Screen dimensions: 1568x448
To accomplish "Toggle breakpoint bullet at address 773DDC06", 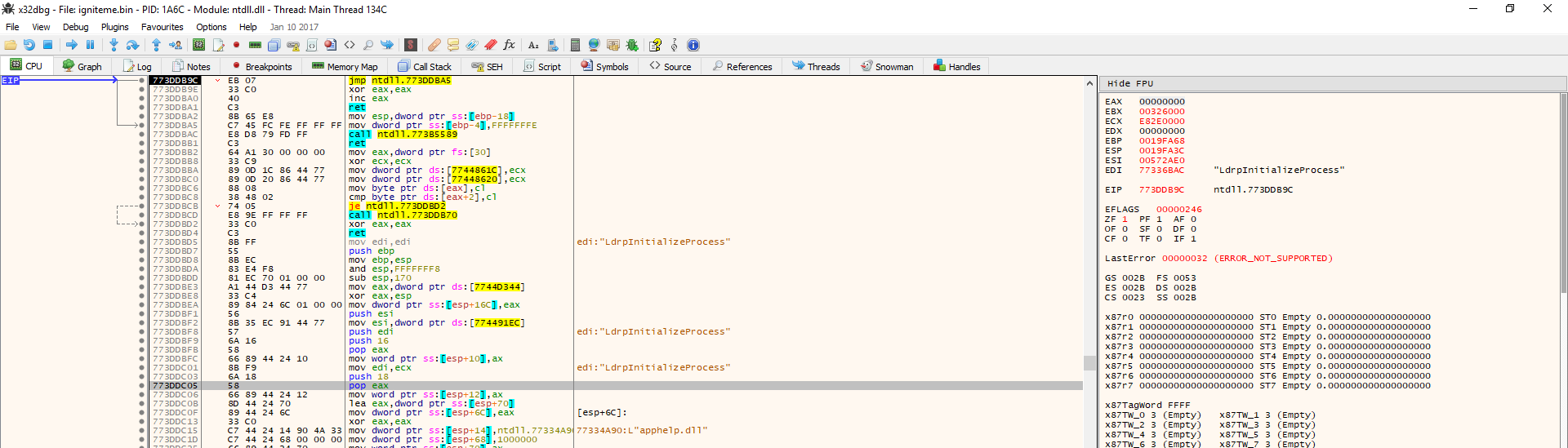I will tap(142, 395).
